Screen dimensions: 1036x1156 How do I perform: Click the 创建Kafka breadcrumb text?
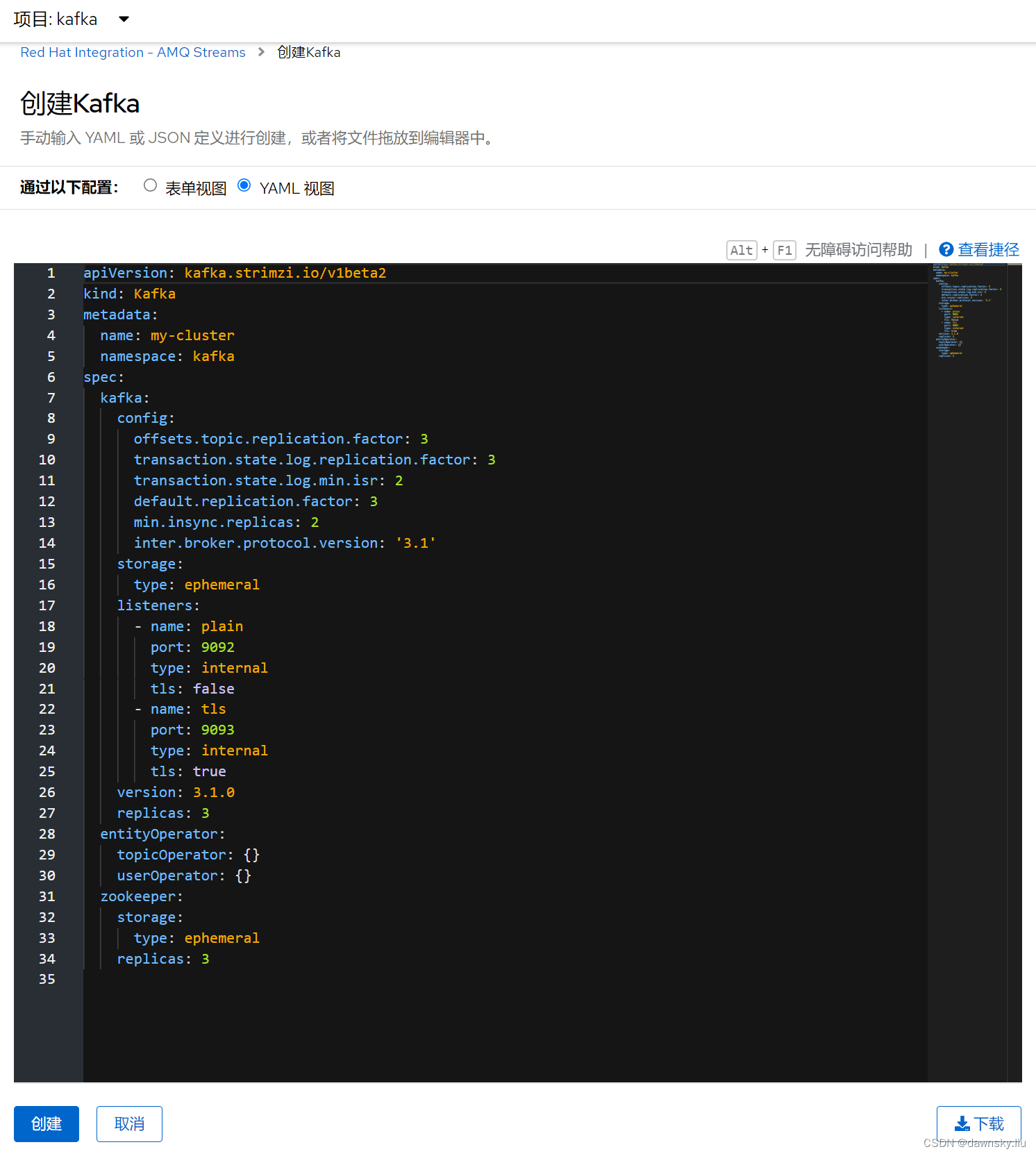308,52
